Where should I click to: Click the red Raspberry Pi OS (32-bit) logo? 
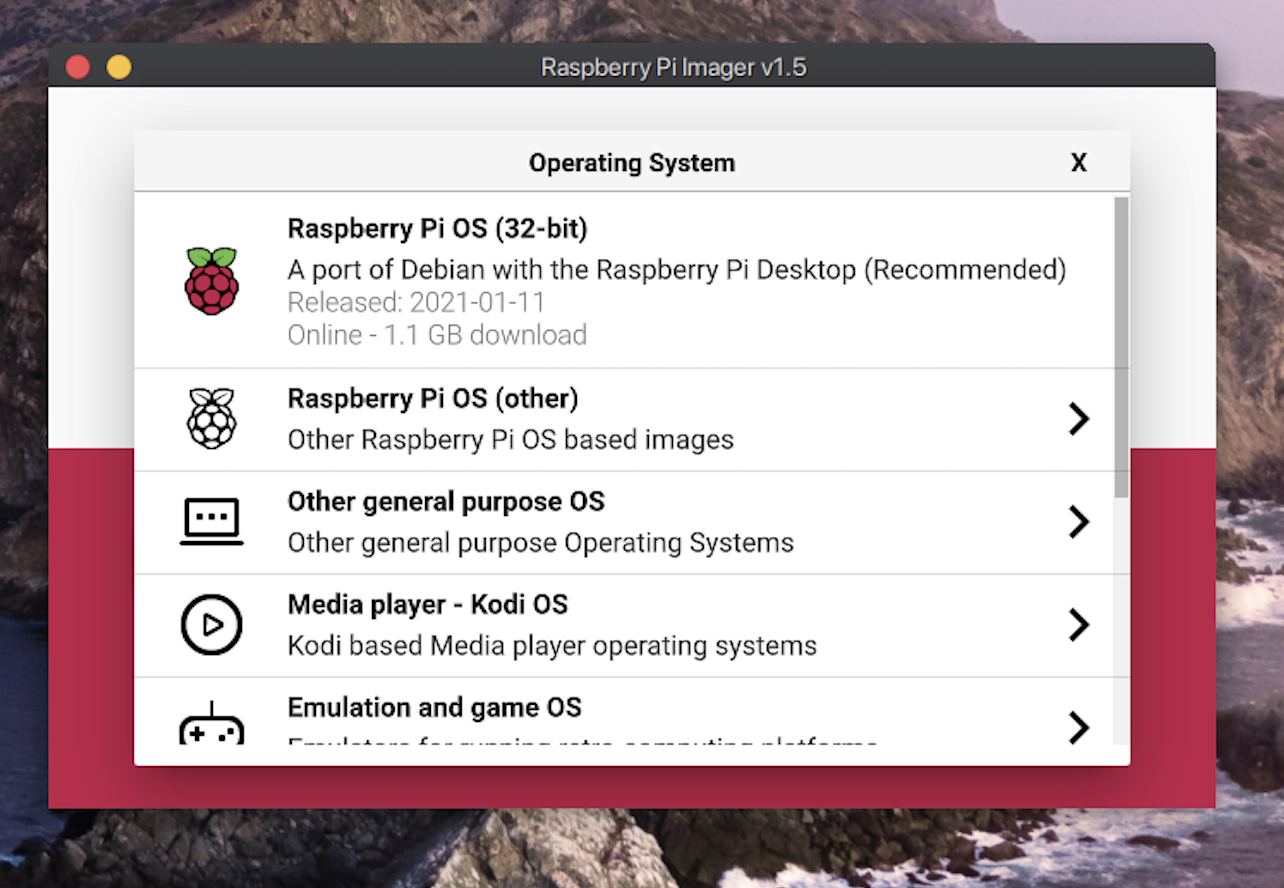tap(212, 281)
